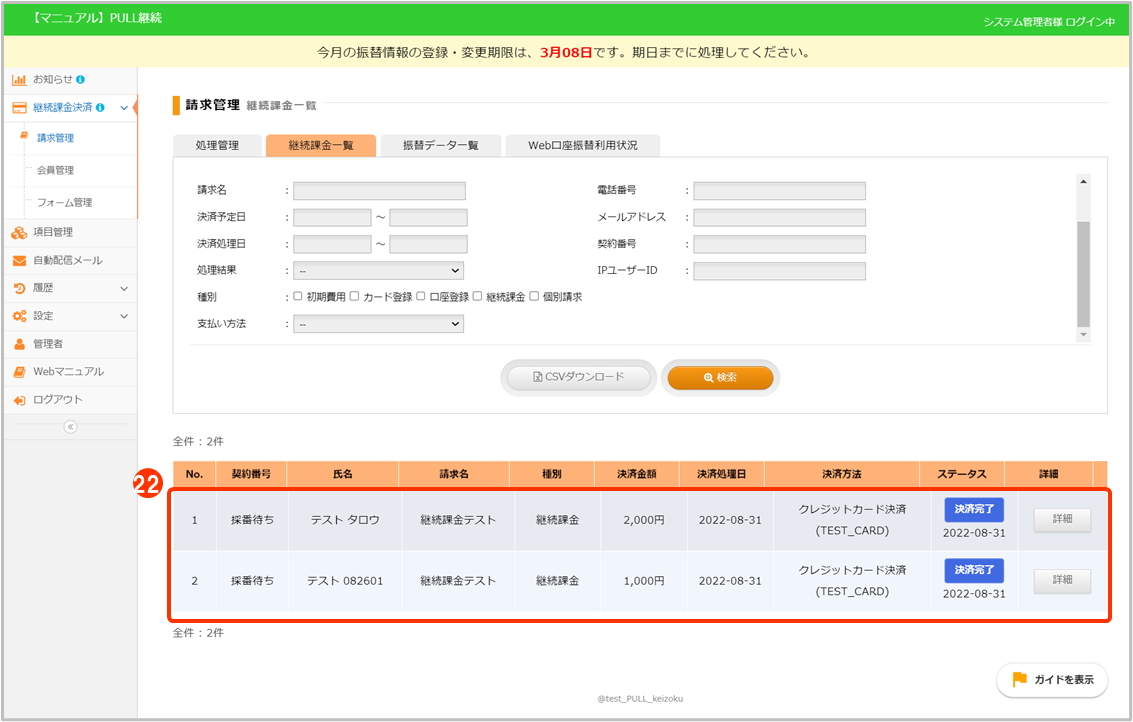
Task: Click the ログアウト exit icon
Action: [19, 400]
